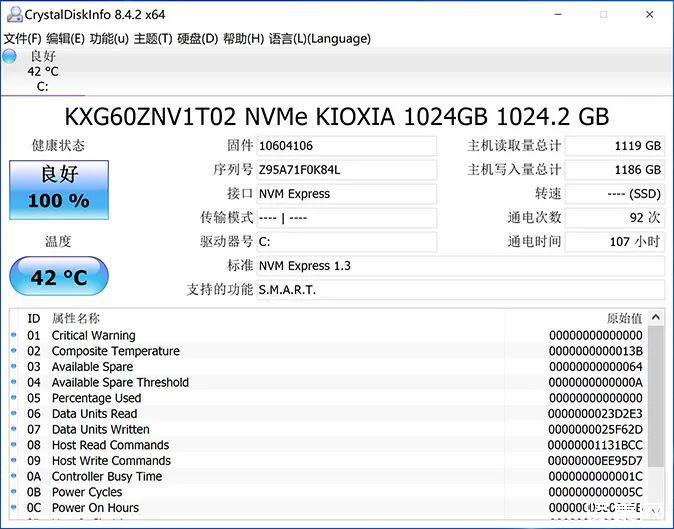Image resolution: width=674 pixels, height=529 pixels.
Task: Click the supported features field S.M.A.R.T.
Action: 460,290
